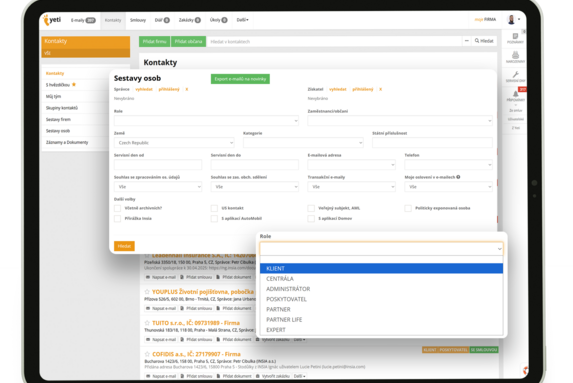Select CENTRÁLA in the Role list
This screenshot has width=573, height=383.
click(x=382, y=278)
